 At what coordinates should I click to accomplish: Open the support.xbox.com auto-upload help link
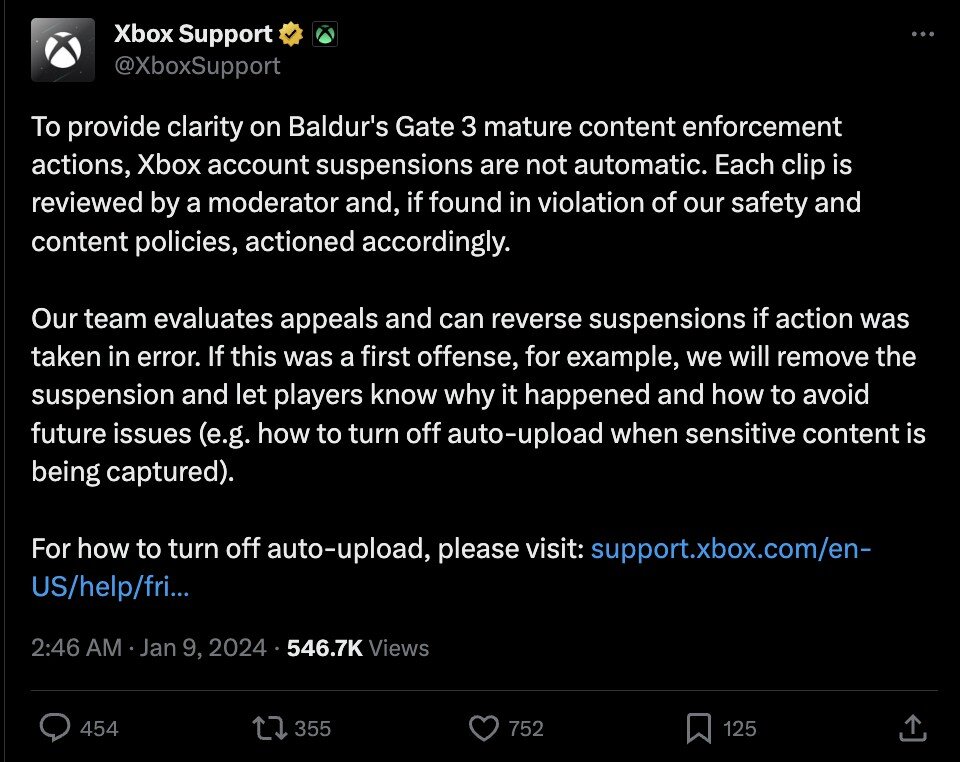point(730,549)
